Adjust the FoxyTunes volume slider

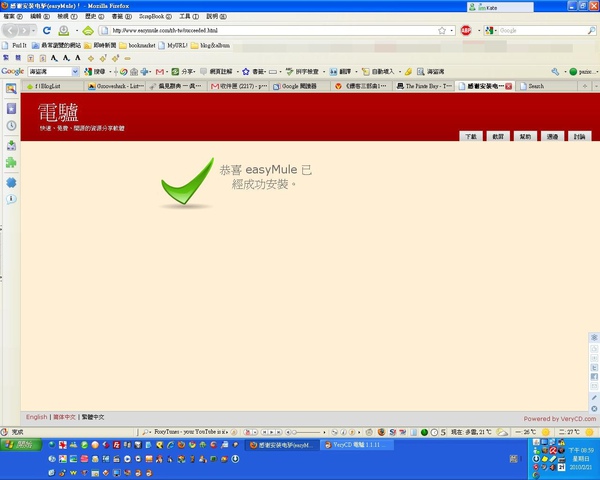306,432
